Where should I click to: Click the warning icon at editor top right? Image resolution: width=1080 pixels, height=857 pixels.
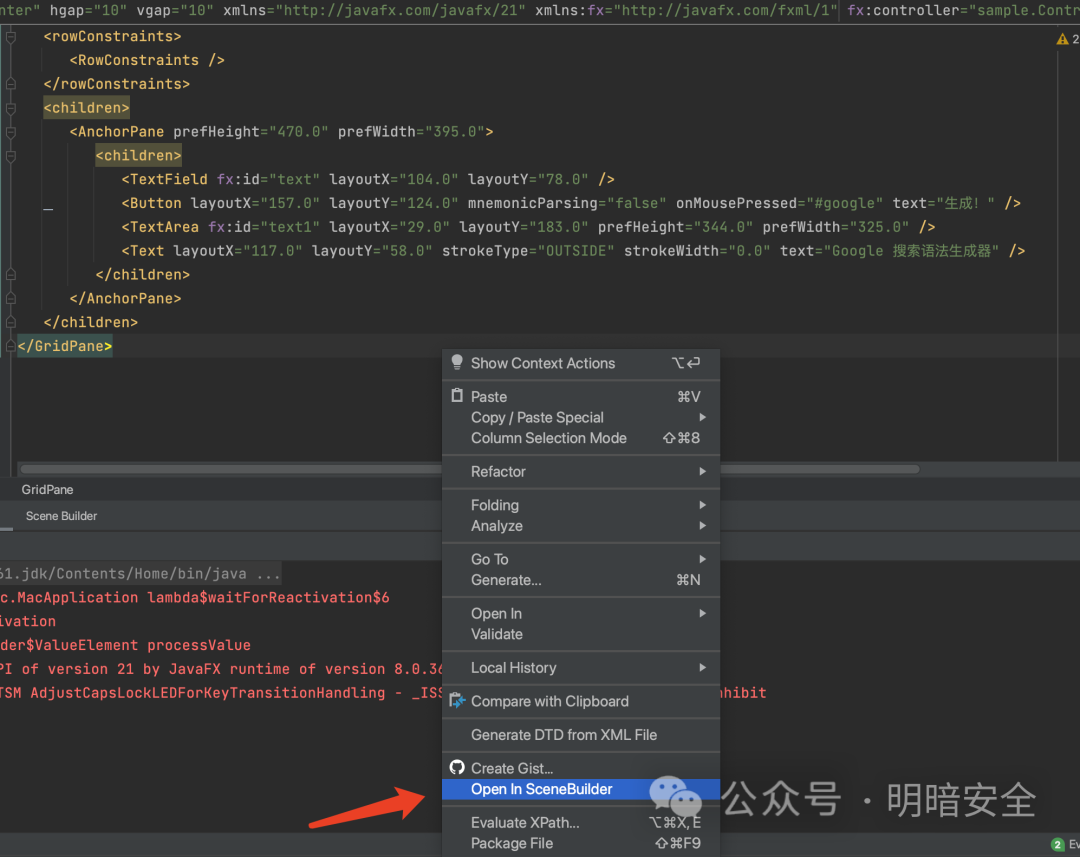1062,39
